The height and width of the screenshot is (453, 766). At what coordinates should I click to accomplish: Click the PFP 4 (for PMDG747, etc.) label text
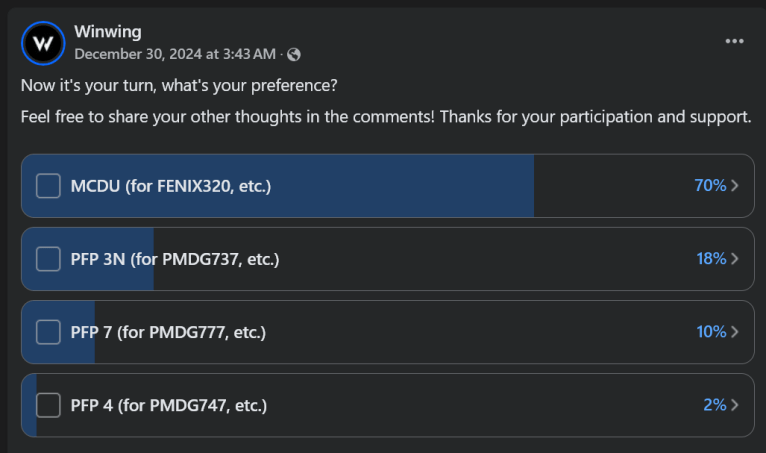(168, 405)
